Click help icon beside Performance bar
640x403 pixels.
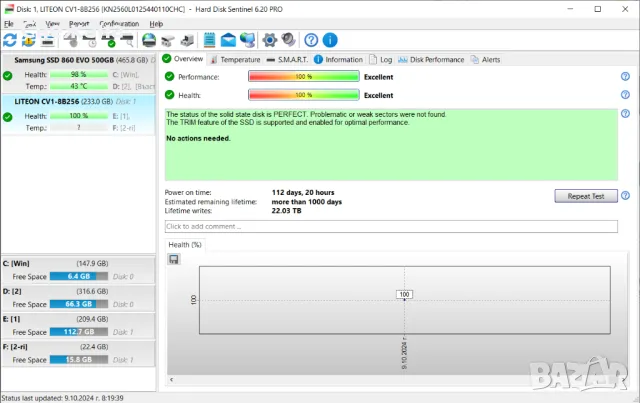(624, 77)
